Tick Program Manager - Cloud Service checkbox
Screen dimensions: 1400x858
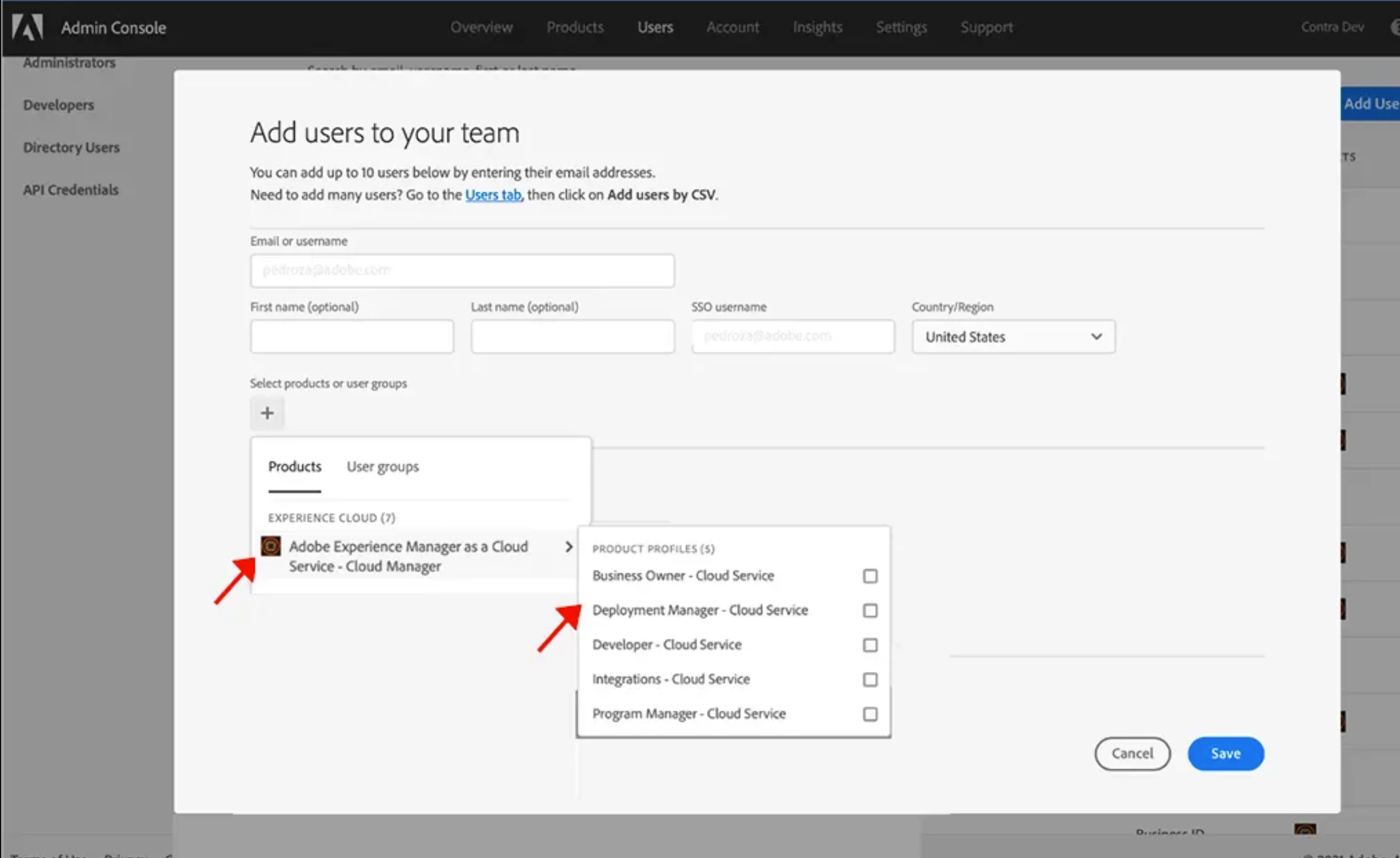pyautogui.click(x=870, y=714)
